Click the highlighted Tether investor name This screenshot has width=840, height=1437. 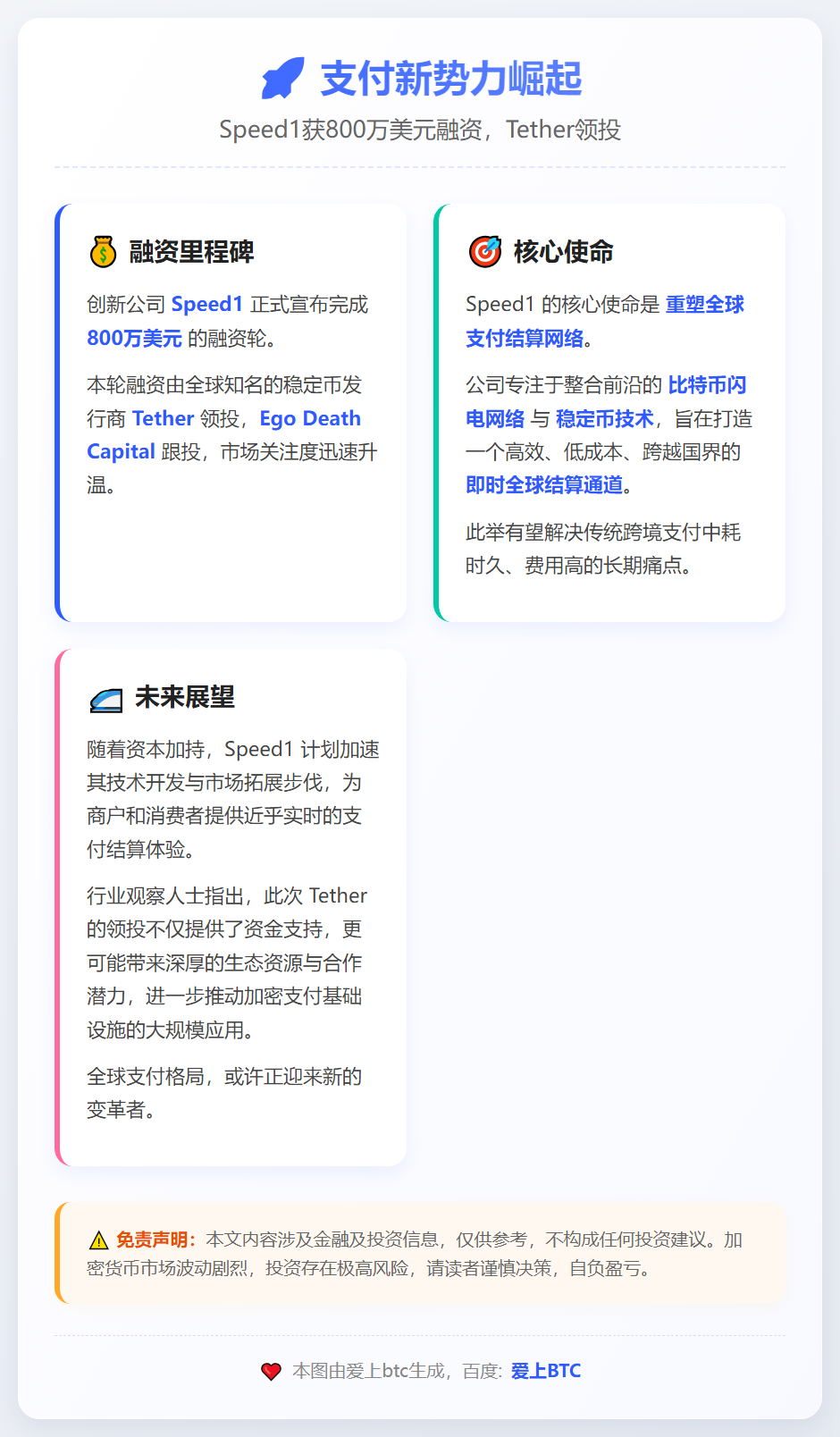[163, 419]
